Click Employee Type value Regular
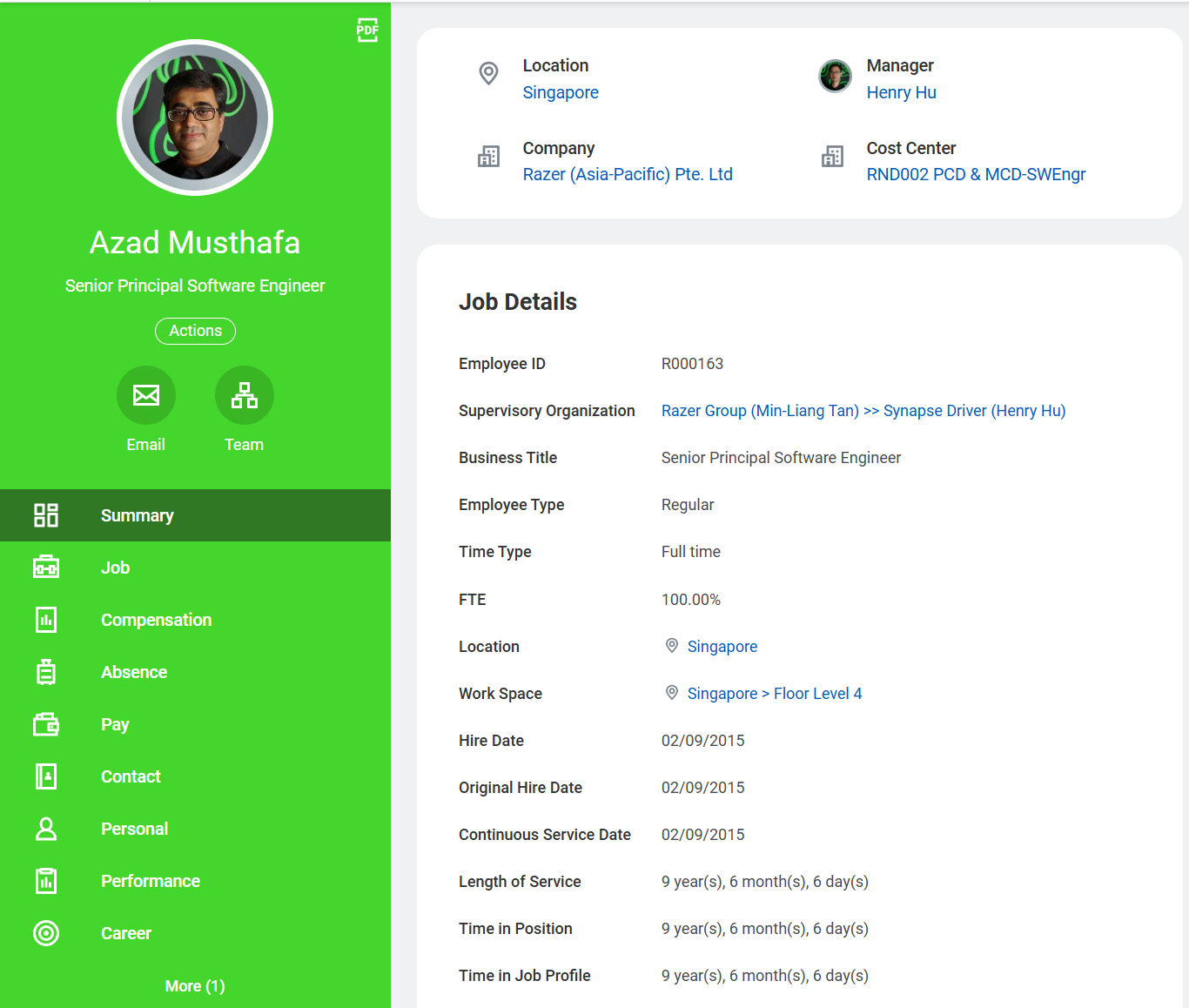The width and height of the screenshot is (1189, 1008). [688, 505]
